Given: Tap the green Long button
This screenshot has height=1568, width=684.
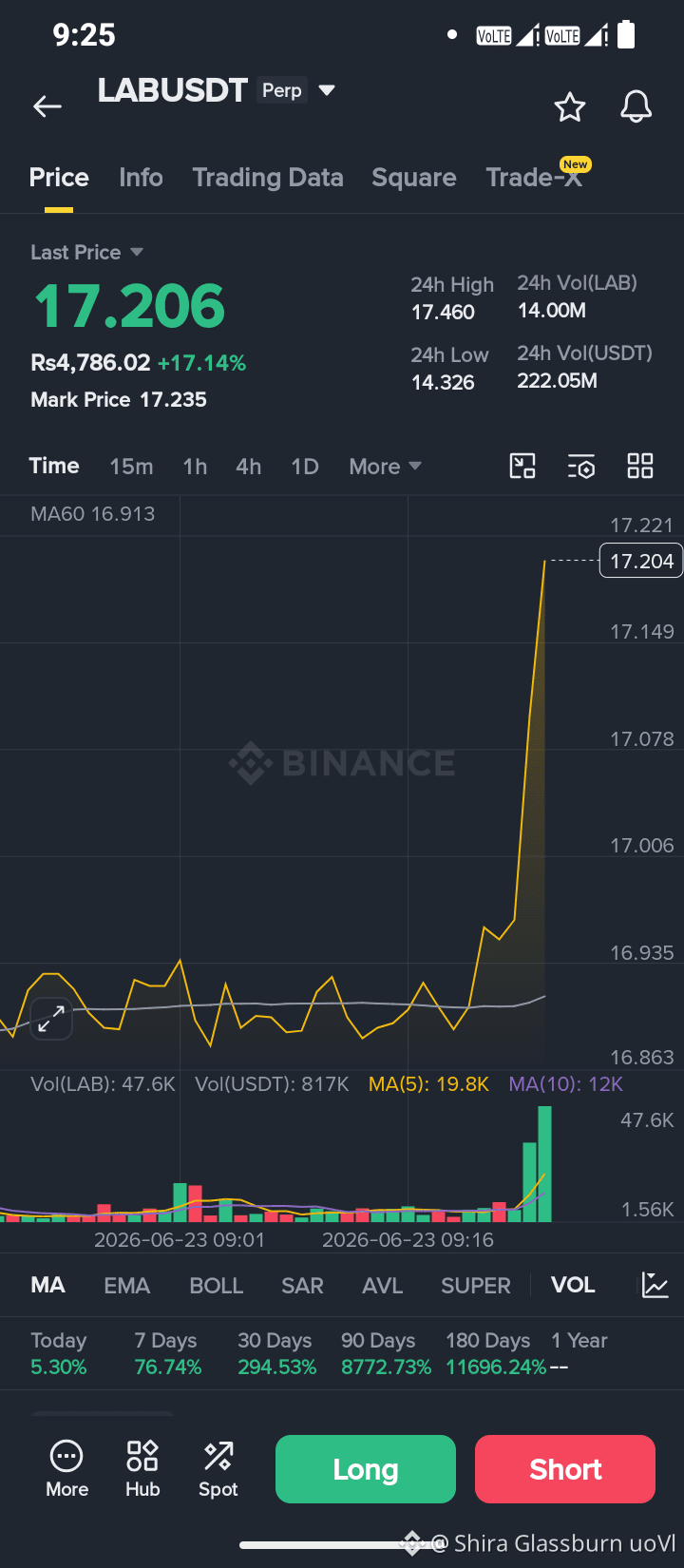Looking at the screenshot, I should 366,1469.
